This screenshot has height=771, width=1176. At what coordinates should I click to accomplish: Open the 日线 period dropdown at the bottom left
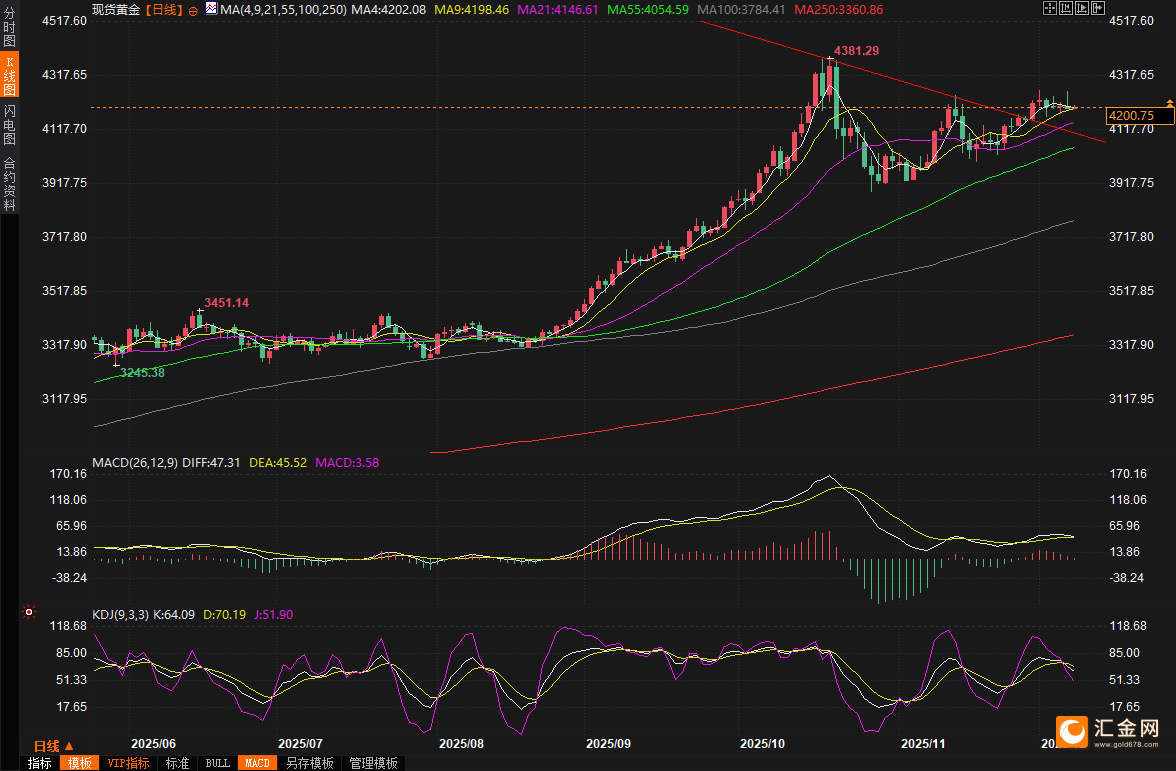(x=54, y=746)
